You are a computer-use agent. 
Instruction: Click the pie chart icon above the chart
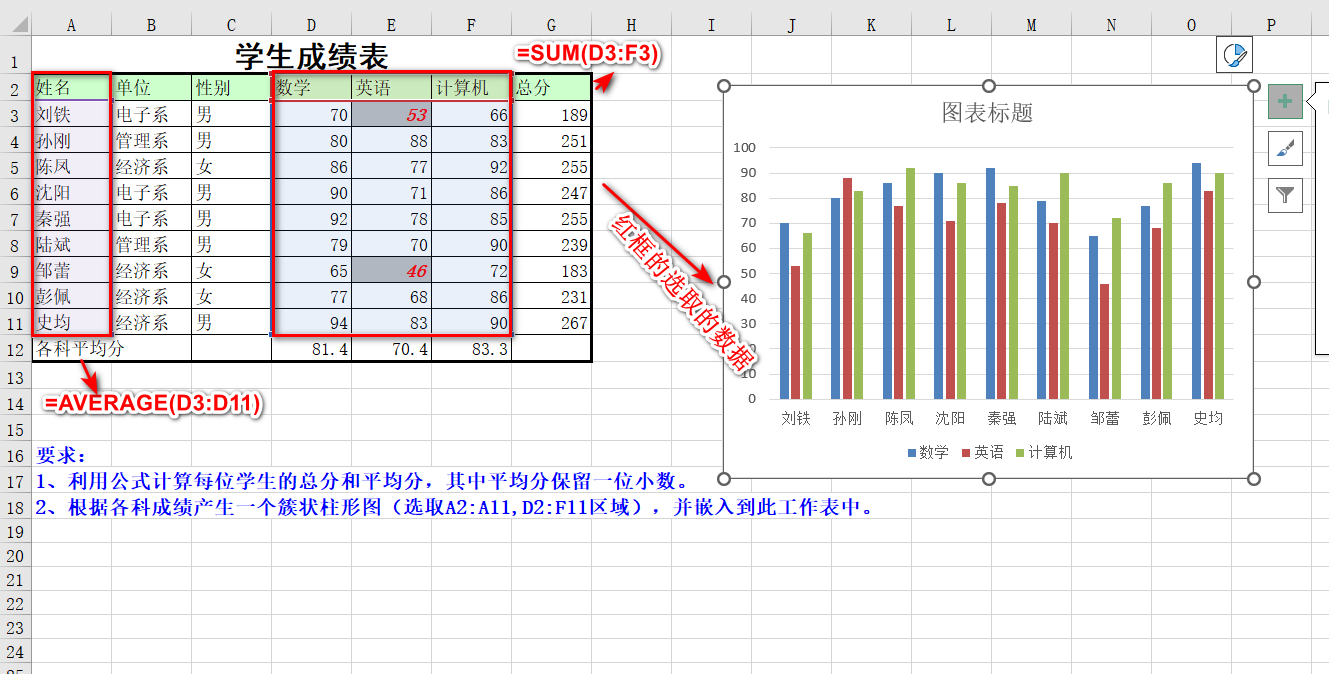[1235, 55]
